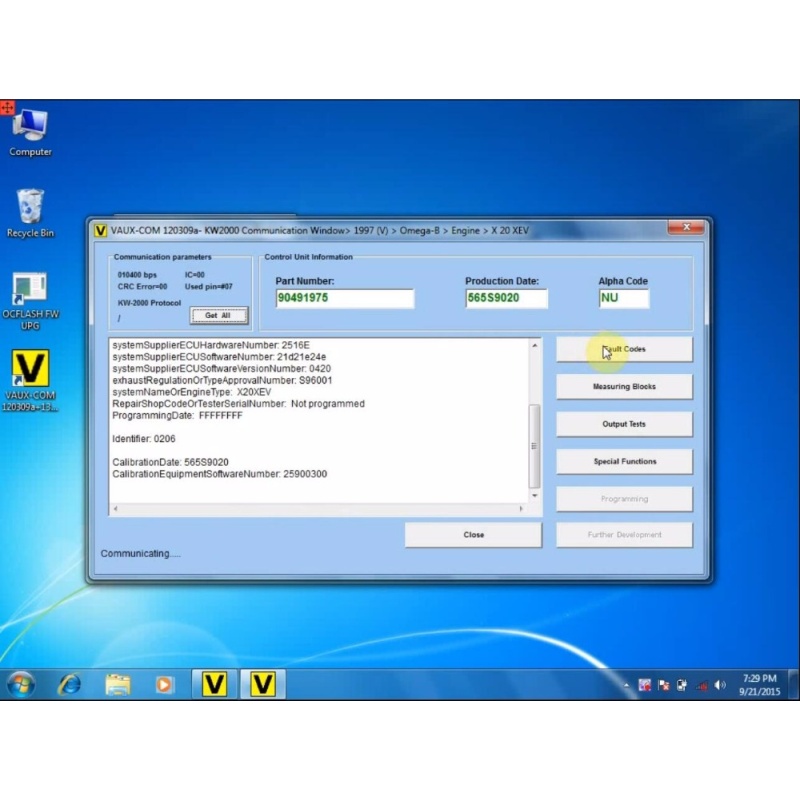The image size is (800, 800).
Task: Select the line 'systemSupplierECUSoftwareVersionNumber: 0420'
Action: click(x=221, y=369)
